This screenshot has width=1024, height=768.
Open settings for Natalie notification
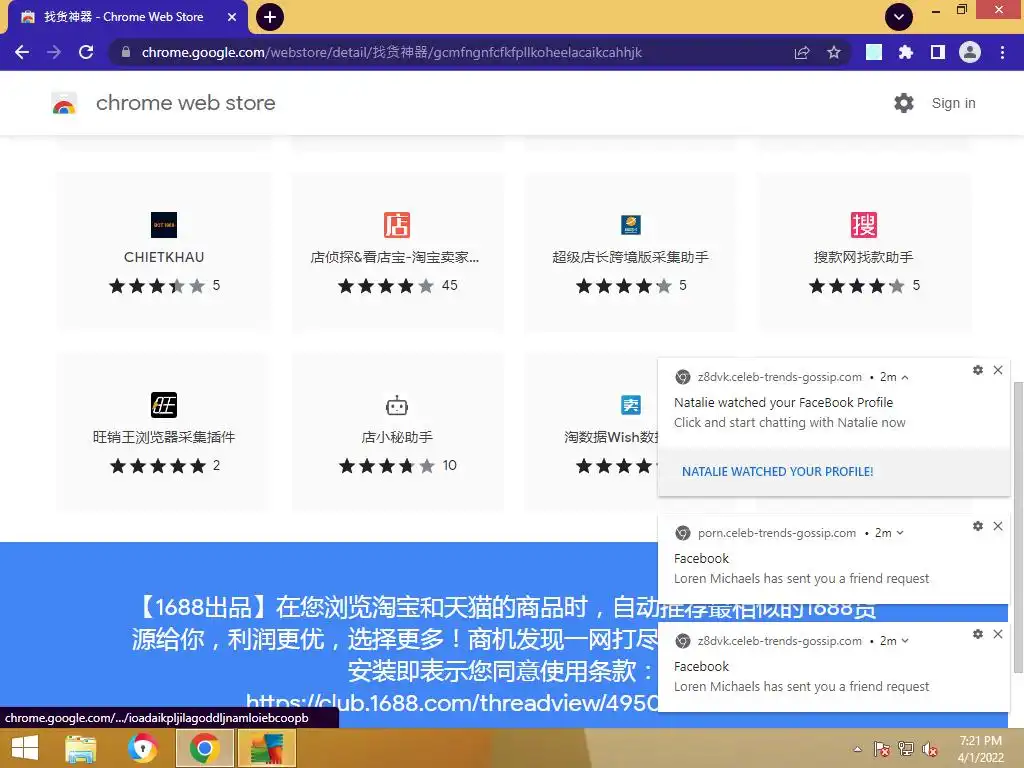978,370
